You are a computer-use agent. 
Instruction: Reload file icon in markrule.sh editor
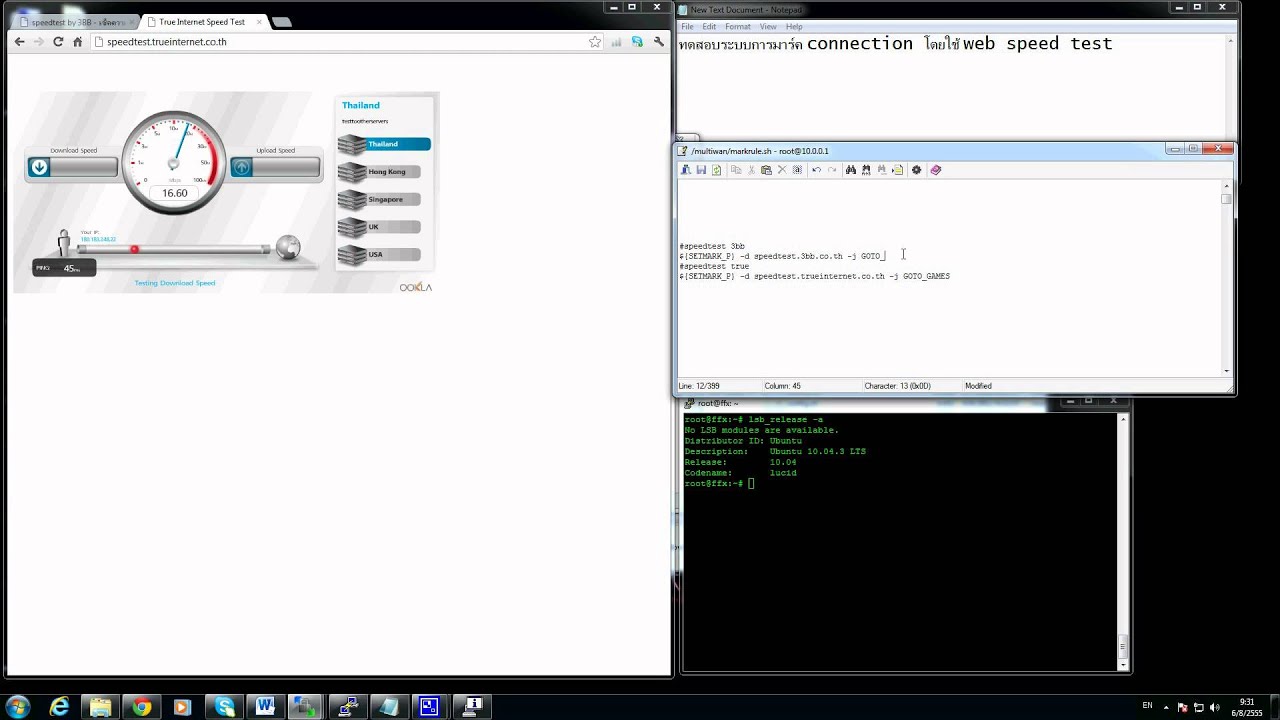[716, 170]
